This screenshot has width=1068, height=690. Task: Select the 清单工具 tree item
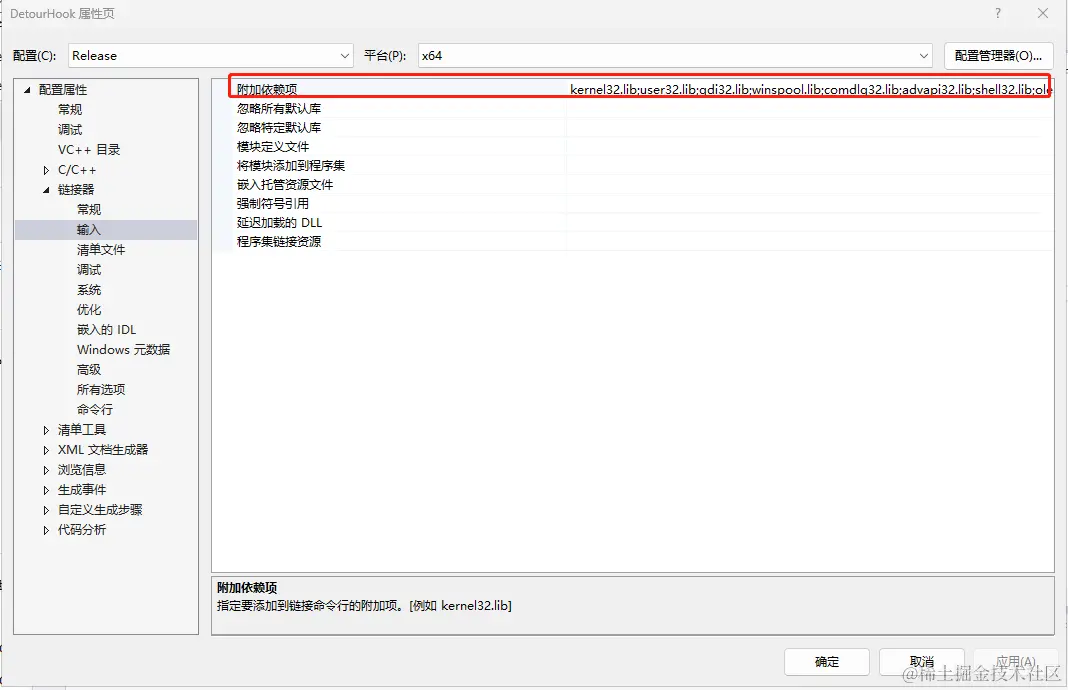[82, 430]
